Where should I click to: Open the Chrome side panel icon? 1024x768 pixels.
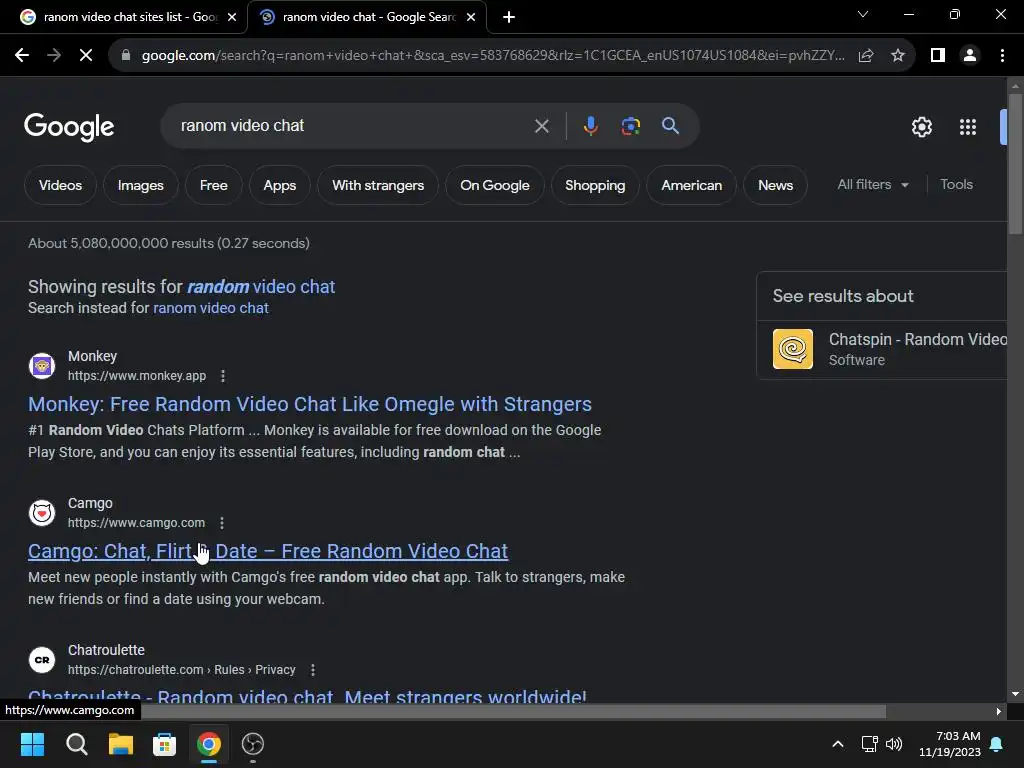[938, 56]
